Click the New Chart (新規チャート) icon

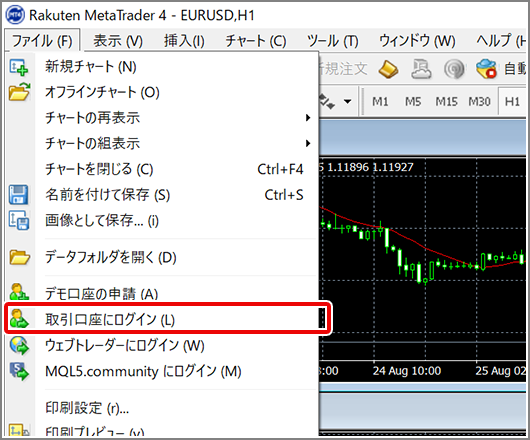(19, 67)
